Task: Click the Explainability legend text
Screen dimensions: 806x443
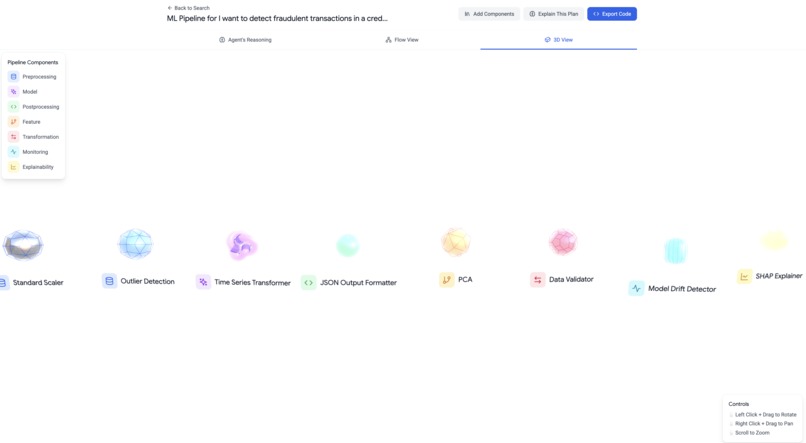Action: (38, 167)
